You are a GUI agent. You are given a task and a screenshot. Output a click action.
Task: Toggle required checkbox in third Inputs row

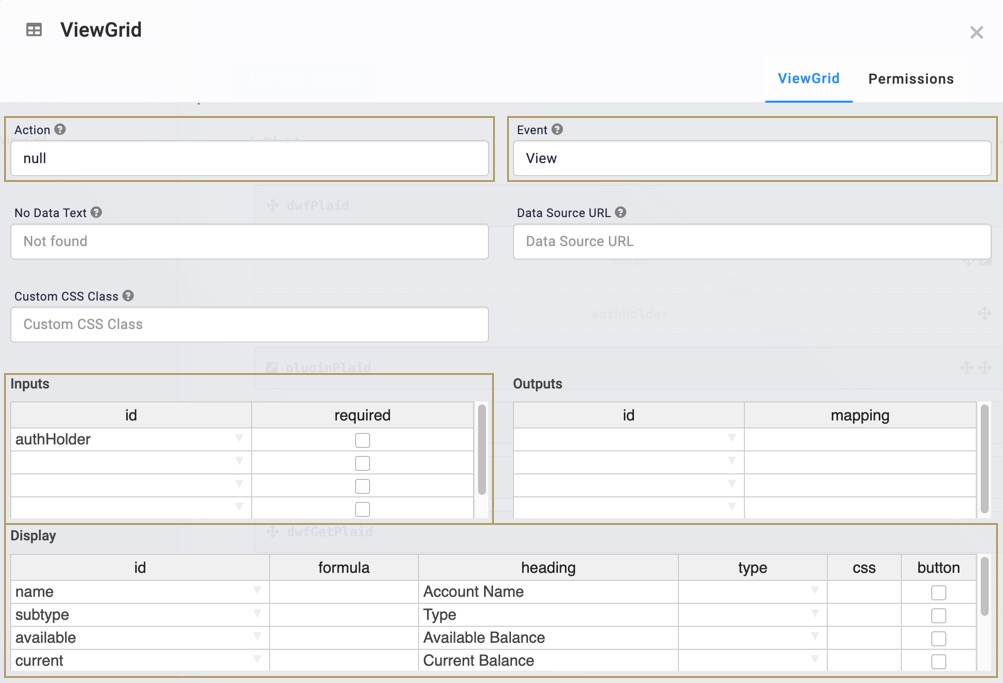click(x=362, y=486)
